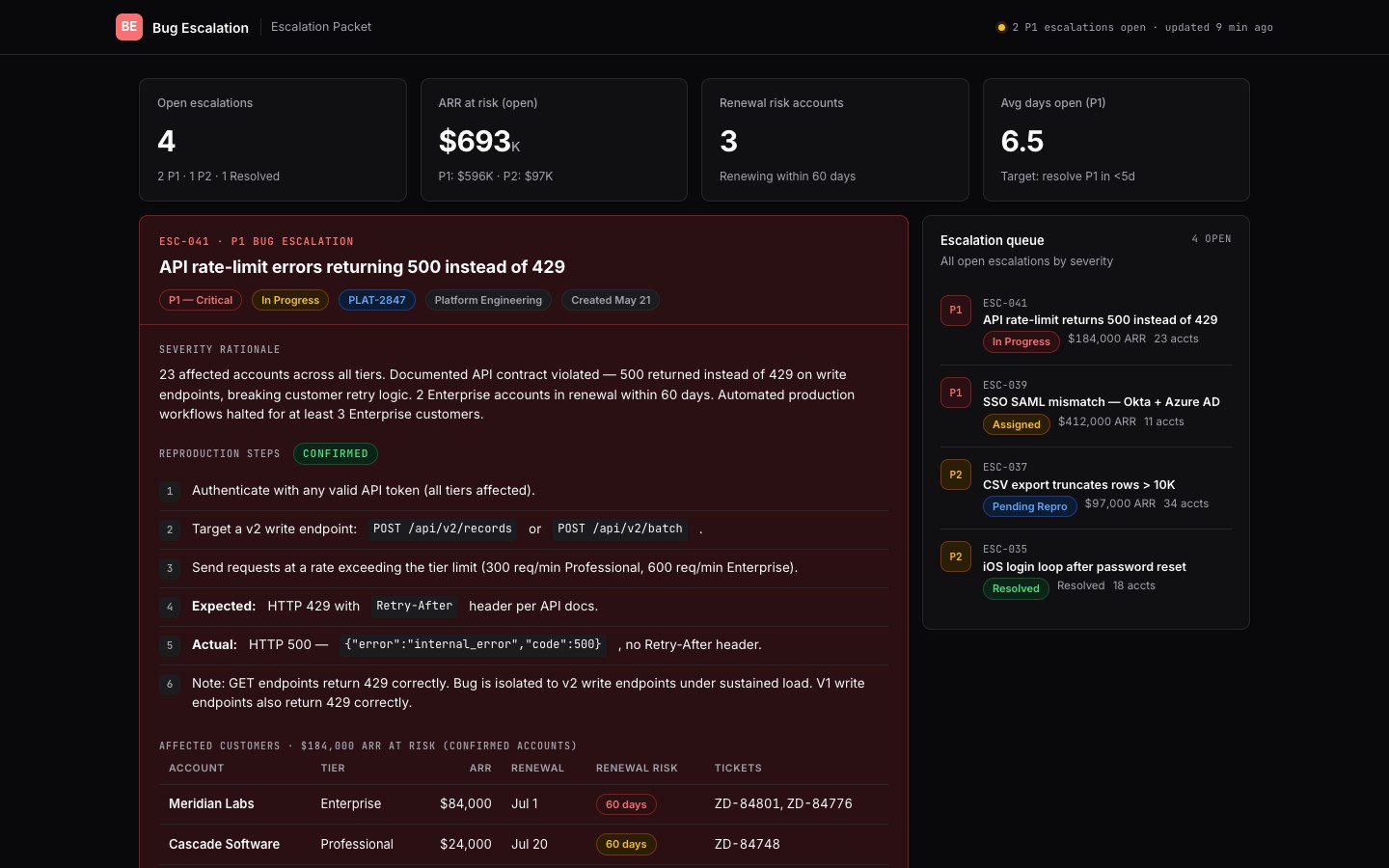The image size is (1389, 868).
Task: Click the $84,000 ARR cell
Action: pyautogui.click(x=466, y=803)
